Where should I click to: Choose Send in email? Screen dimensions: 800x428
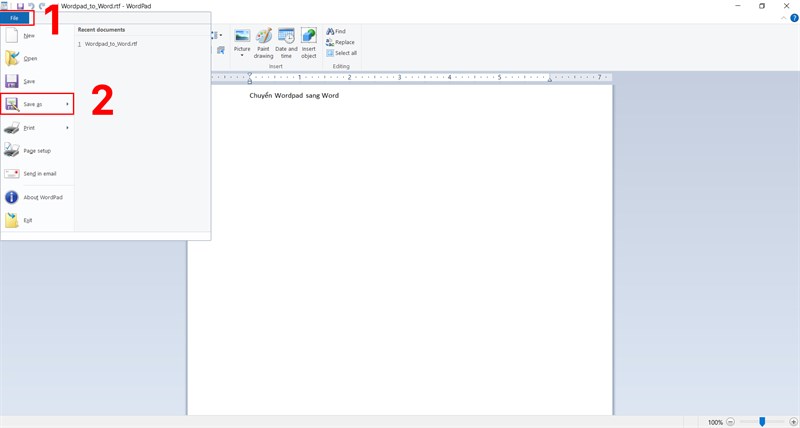point(37,174)
